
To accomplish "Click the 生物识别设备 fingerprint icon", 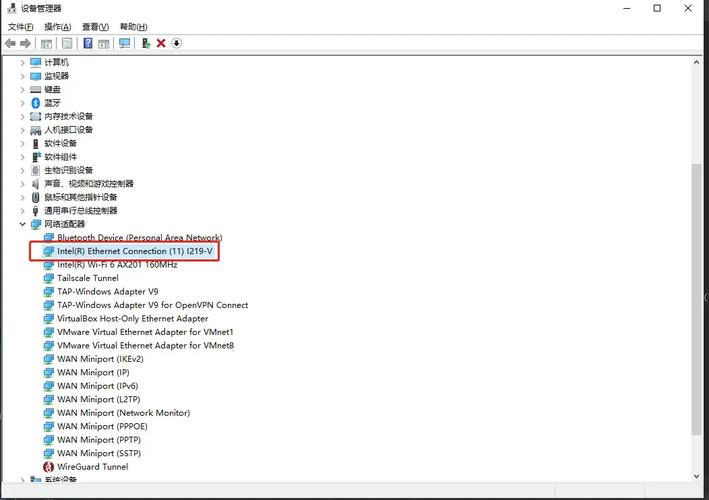I will [36, 170].
